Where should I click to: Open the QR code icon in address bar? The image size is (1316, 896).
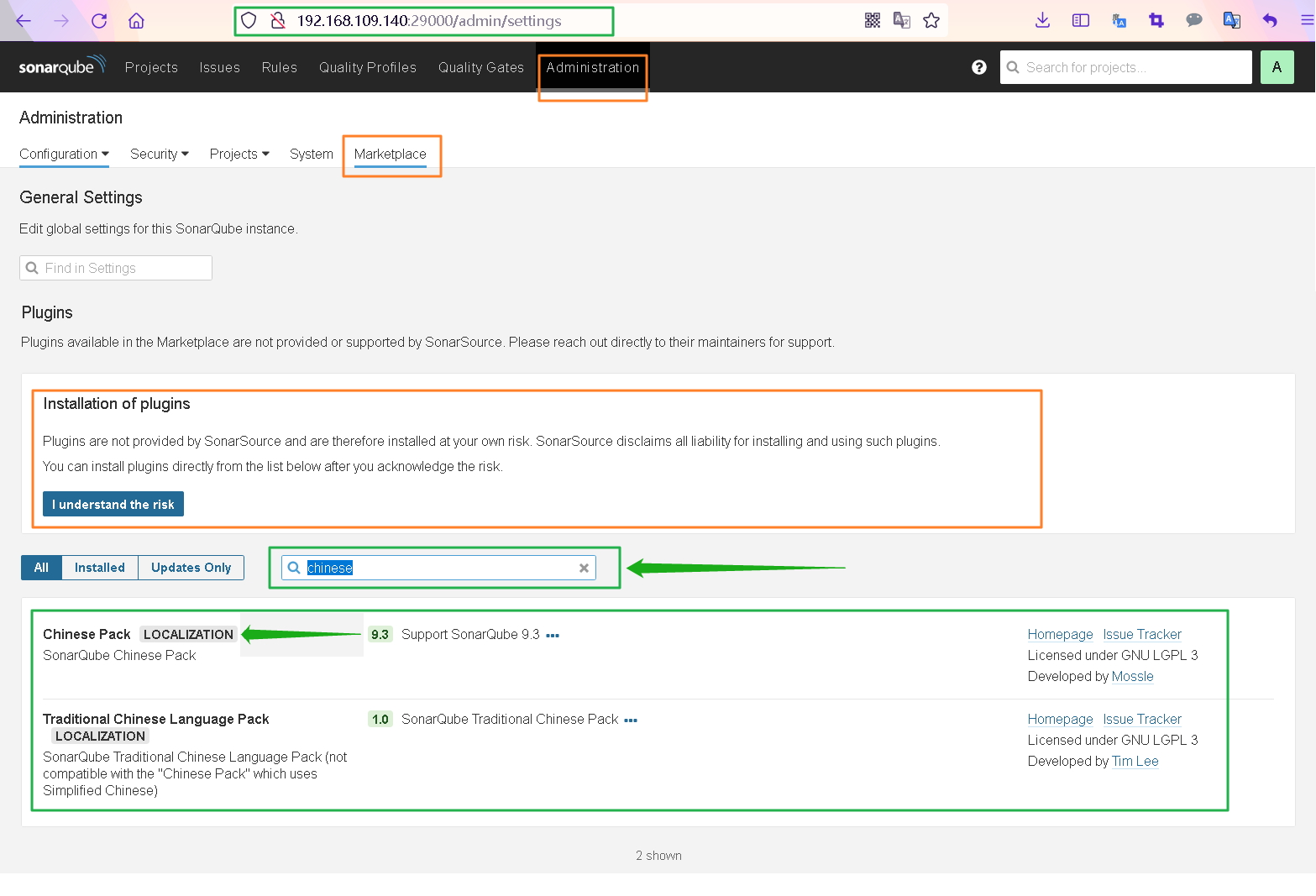click(873, 20)
